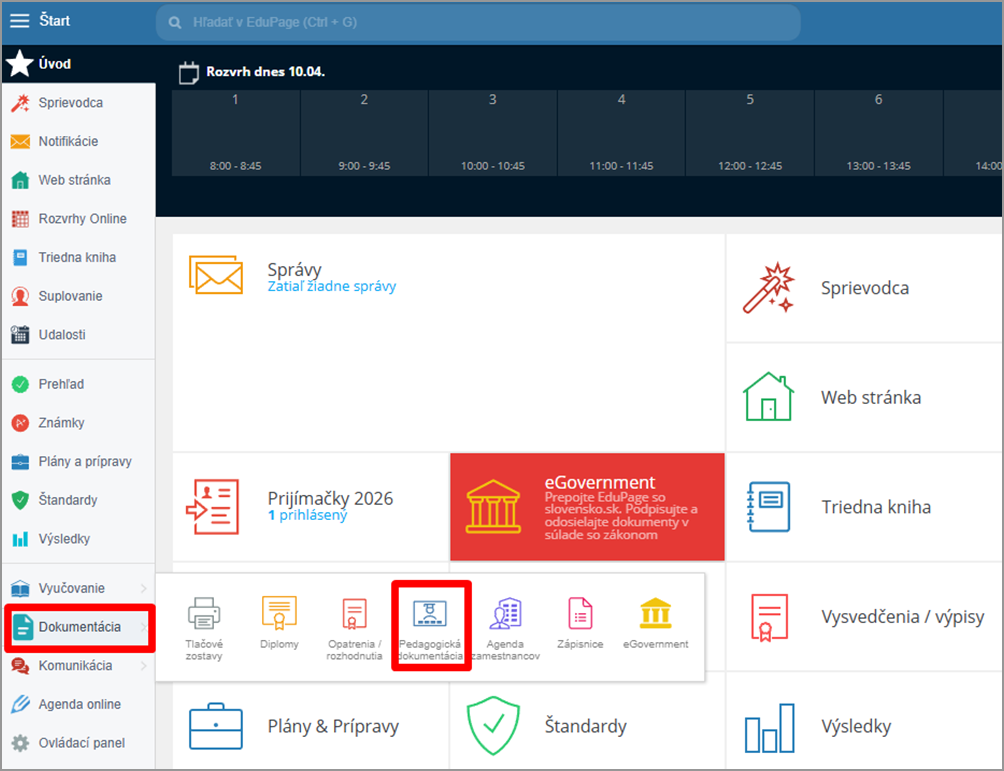Image resolution: width=1004 pixels, height=771 pixels.
Task: Open the Diplomy certificate icon
Action: tap(279, 613)
